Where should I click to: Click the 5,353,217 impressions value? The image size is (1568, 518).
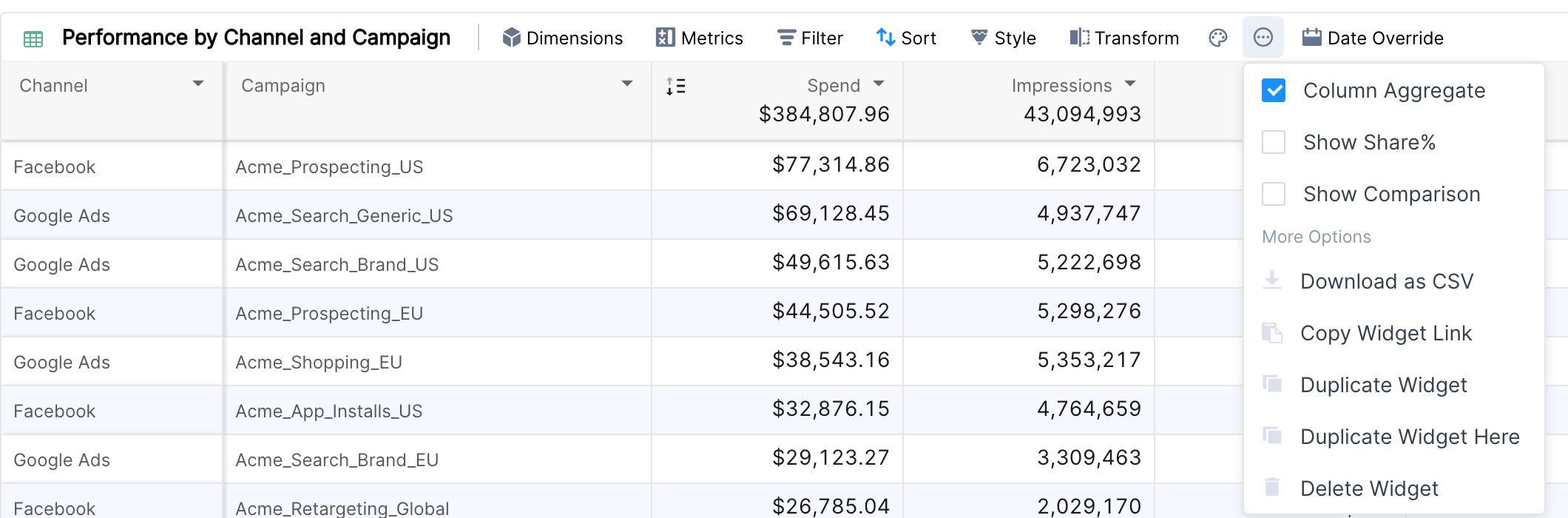1089,360
